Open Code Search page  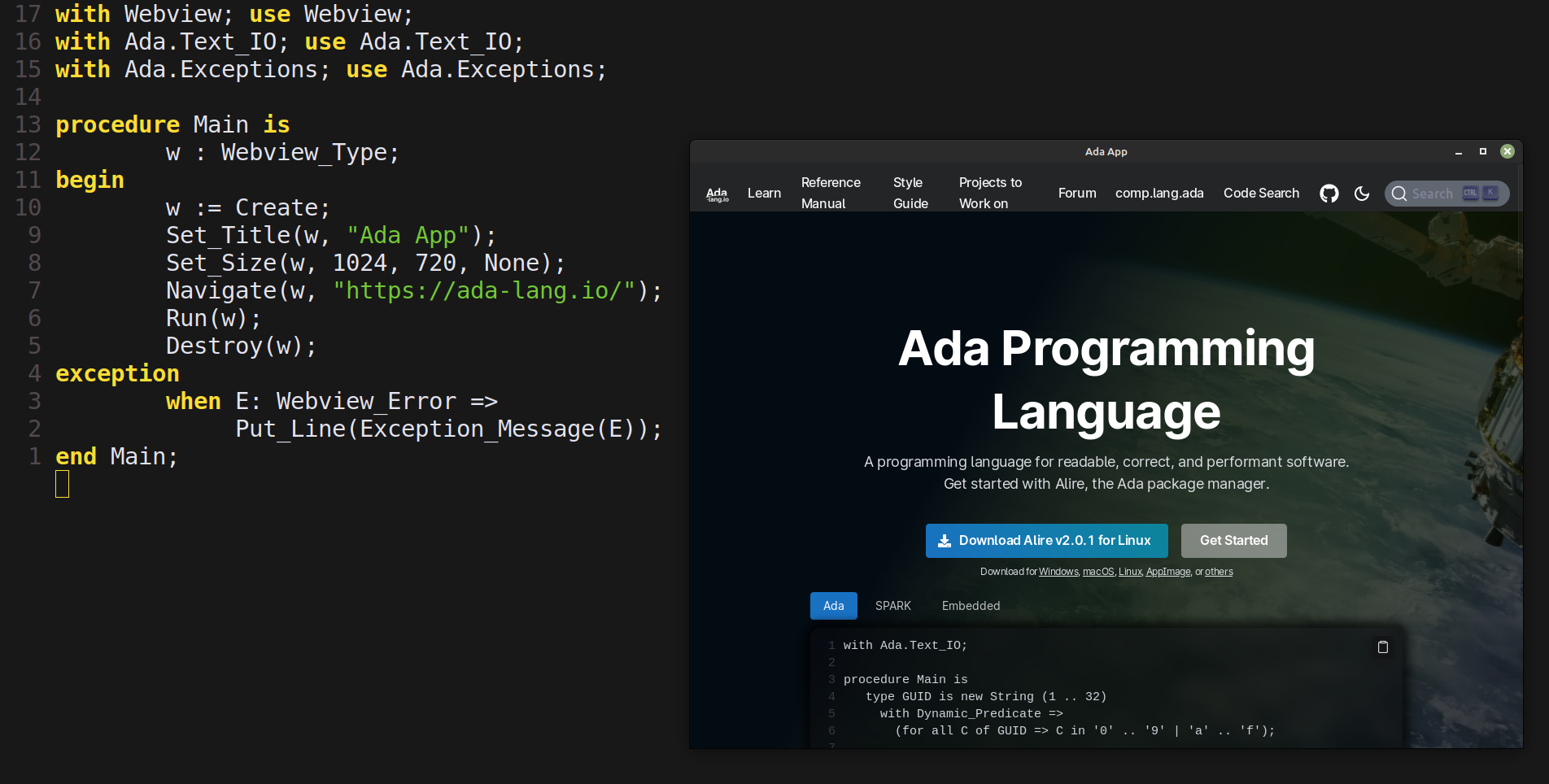1261,194
